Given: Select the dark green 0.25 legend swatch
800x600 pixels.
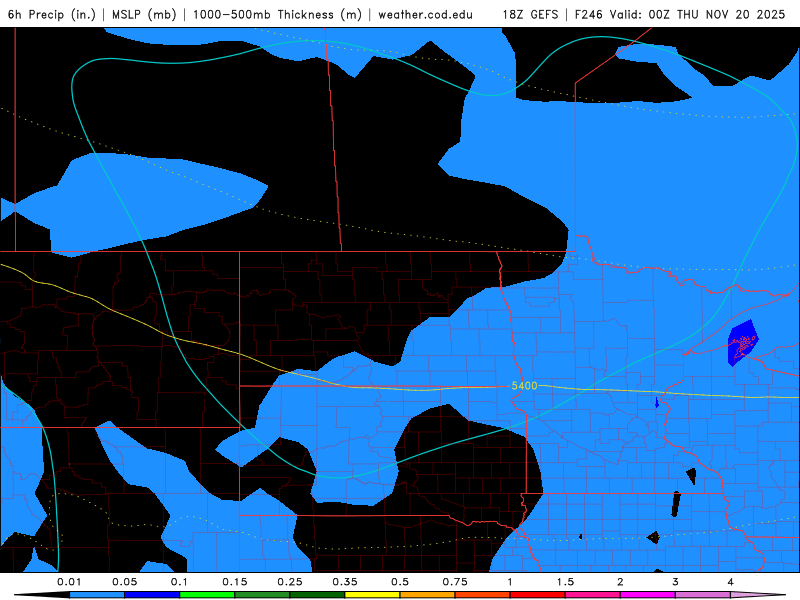Looking at the screenshot, I should 317,595.
